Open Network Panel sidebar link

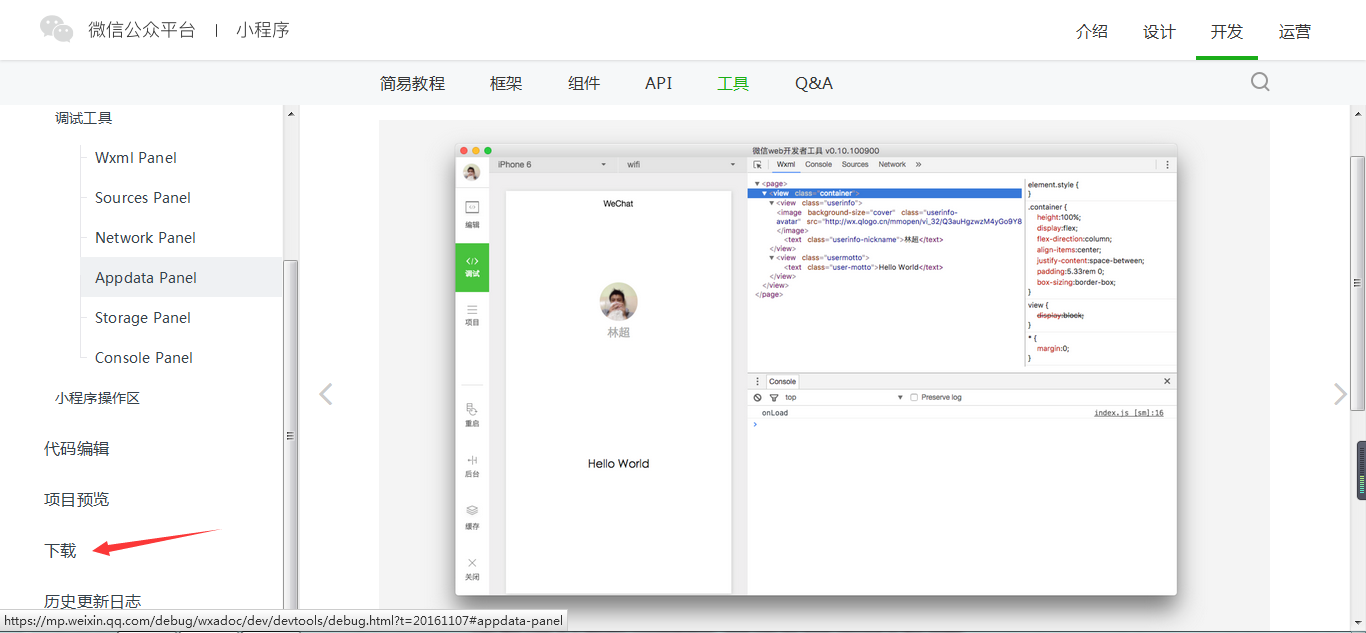point(145,238)
